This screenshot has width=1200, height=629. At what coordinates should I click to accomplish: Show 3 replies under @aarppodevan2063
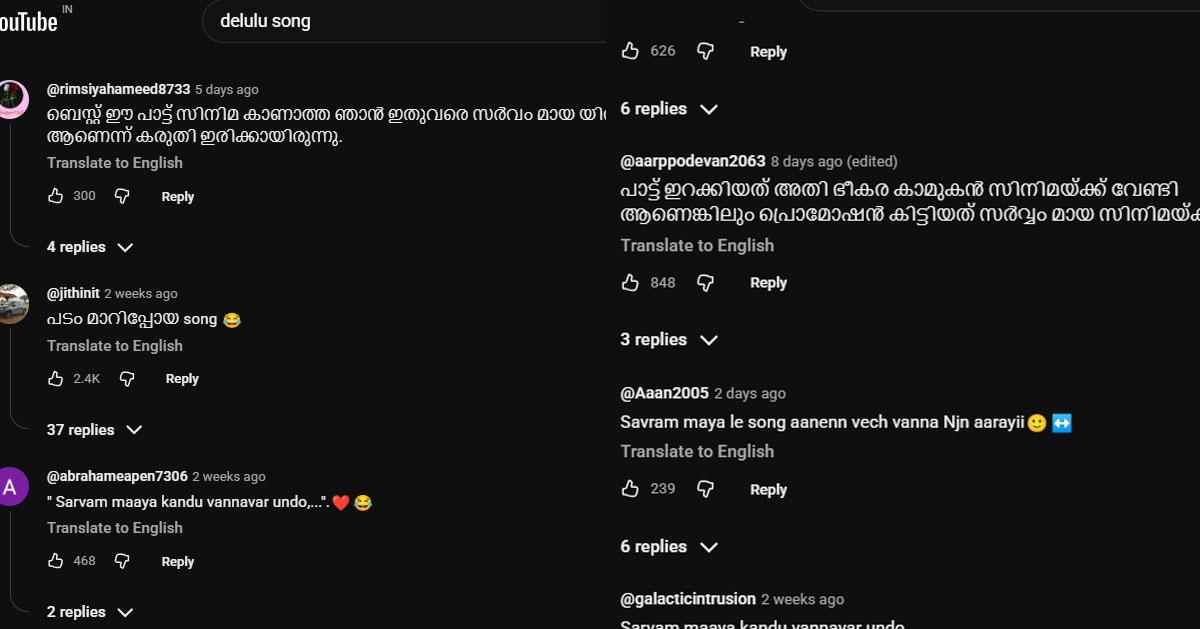(669, 340)
